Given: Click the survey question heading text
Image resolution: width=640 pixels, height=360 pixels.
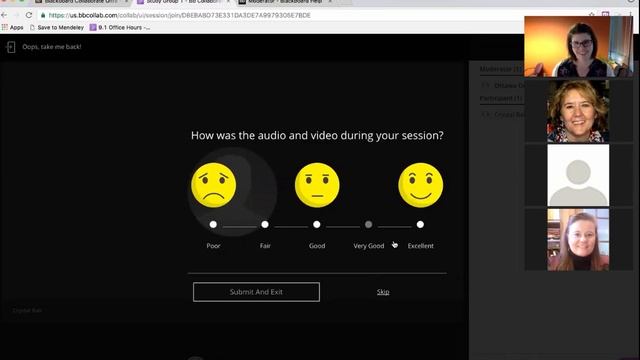Looking at the screenshot, I should tap(317, 136).
